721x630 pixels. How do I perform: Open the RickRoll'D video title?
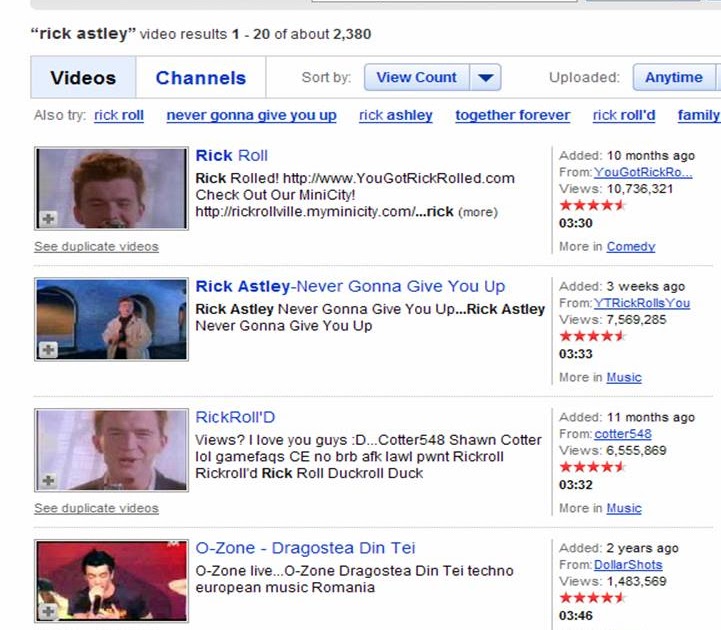[x=235, y=417]
